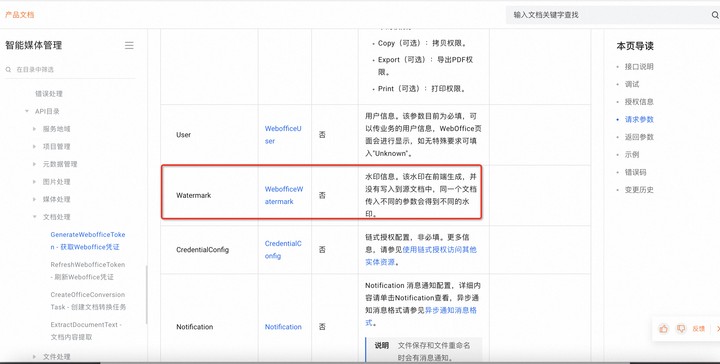
Task: Follow the 异步通知消息格式 link
Action: (421, 316)
